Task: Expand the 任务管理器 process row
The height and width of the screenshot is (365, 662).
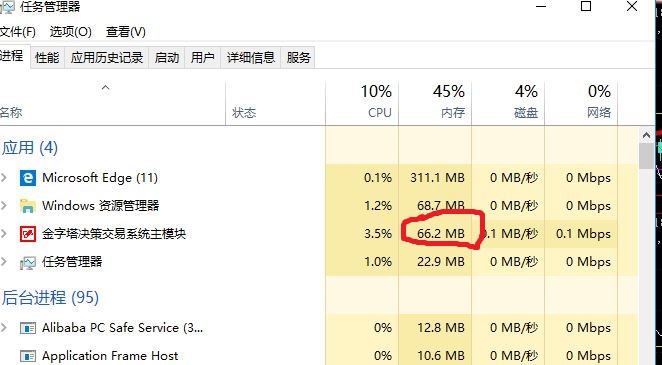Action: 4,262
